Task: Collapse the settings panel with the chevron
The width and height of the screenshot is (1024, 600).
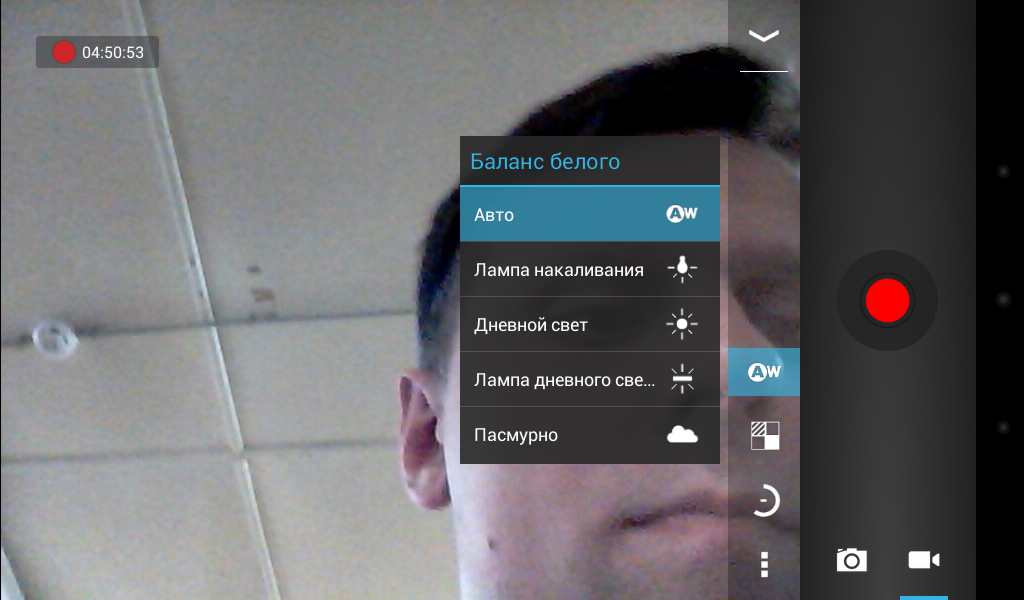Action: [763, 35]
